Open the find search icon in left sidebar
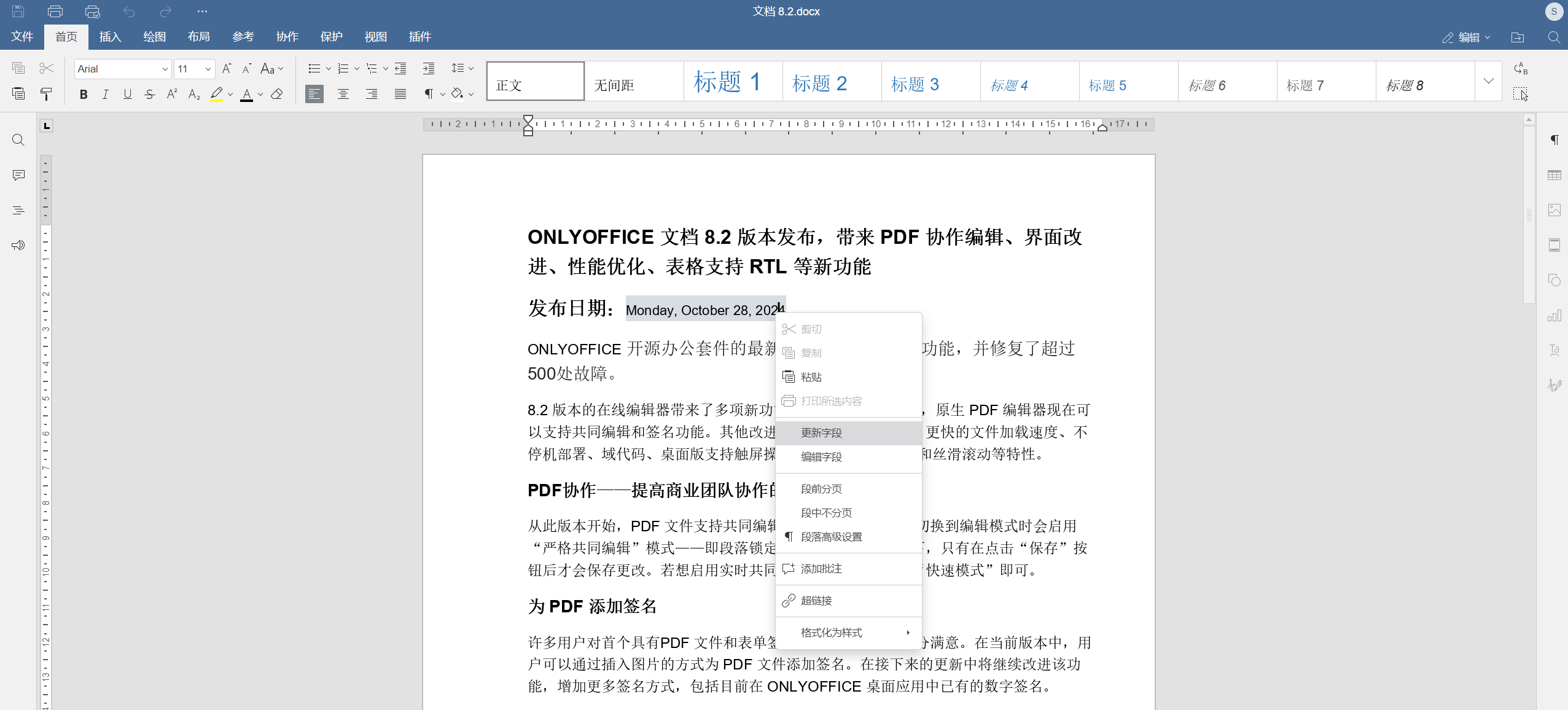This screenshot has height=710, width=1568. click(x=18, y=141)
